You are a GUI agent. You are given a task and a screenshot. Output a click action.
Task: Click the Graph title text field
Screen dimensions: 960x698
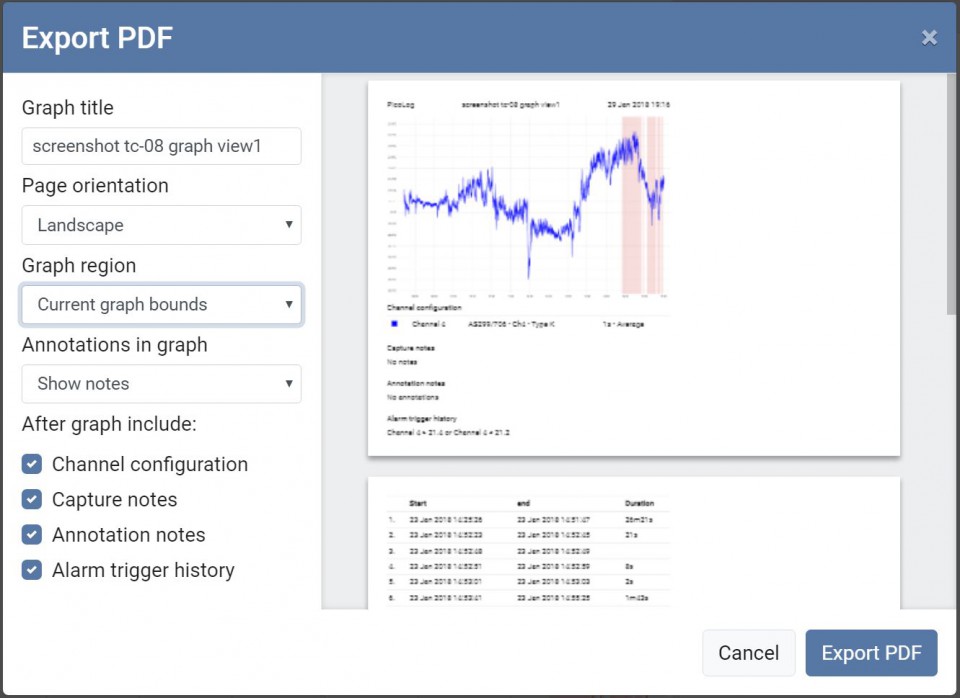click(161, 146)
